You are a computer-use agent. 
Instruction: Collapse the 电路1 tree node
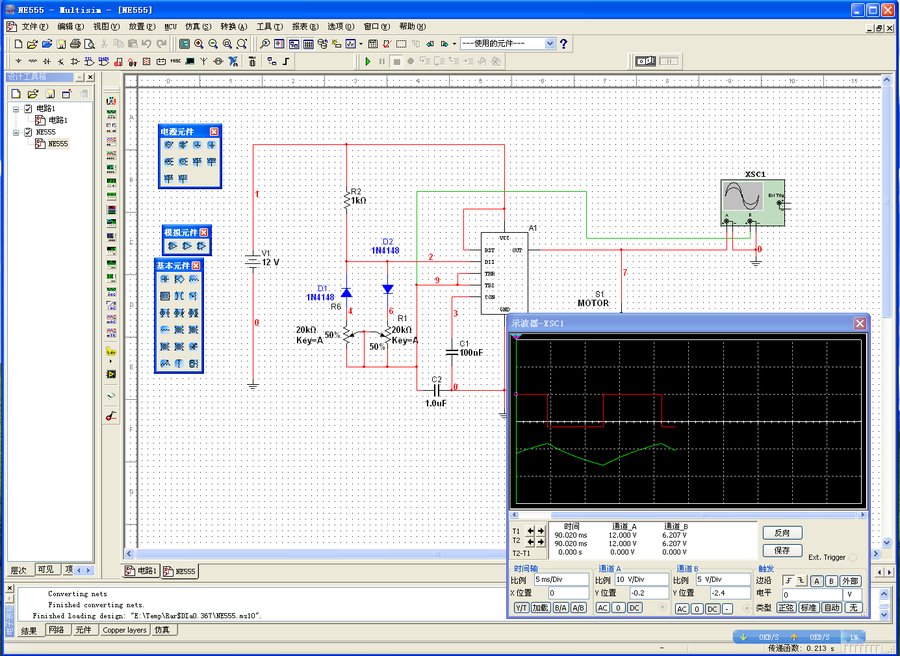click(16, 108)
